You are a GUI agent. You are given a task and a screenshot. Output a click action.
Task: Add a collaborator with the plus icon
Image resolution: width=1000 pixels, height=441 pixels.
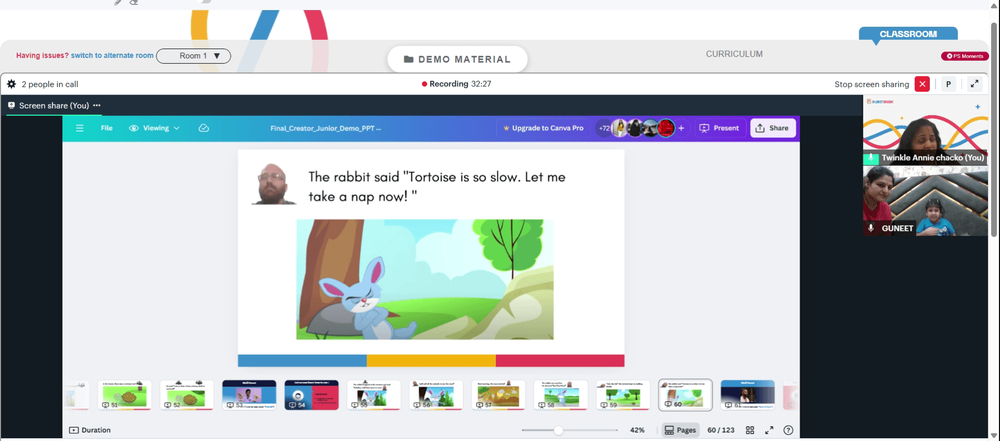point(681,128)
